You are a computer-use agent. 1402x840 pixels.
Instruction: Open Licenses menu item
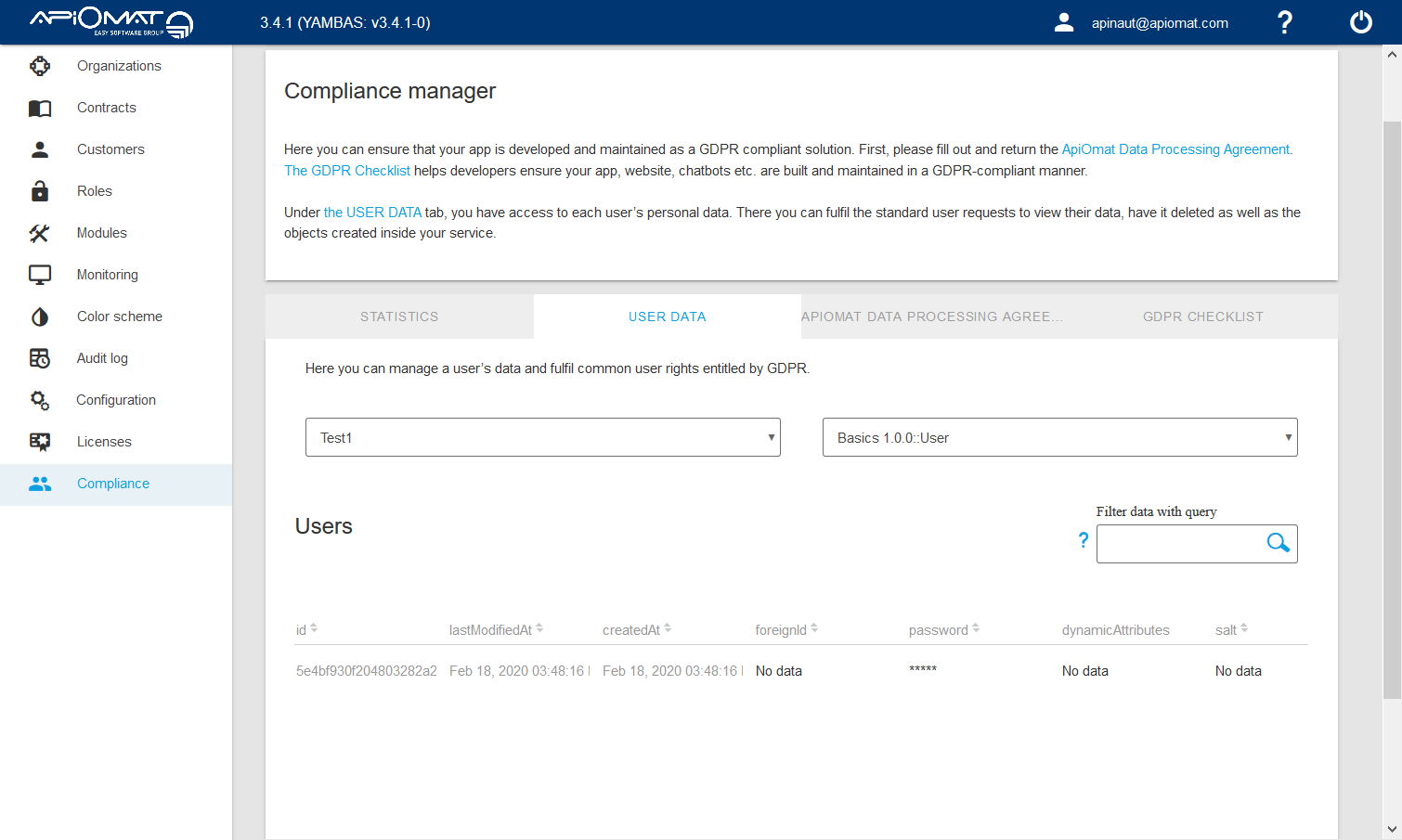[x=116, y=442]
